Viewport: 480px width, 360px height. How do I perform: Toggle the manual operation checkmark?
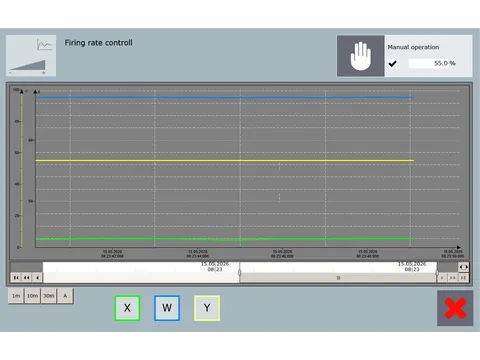(392, 63)
